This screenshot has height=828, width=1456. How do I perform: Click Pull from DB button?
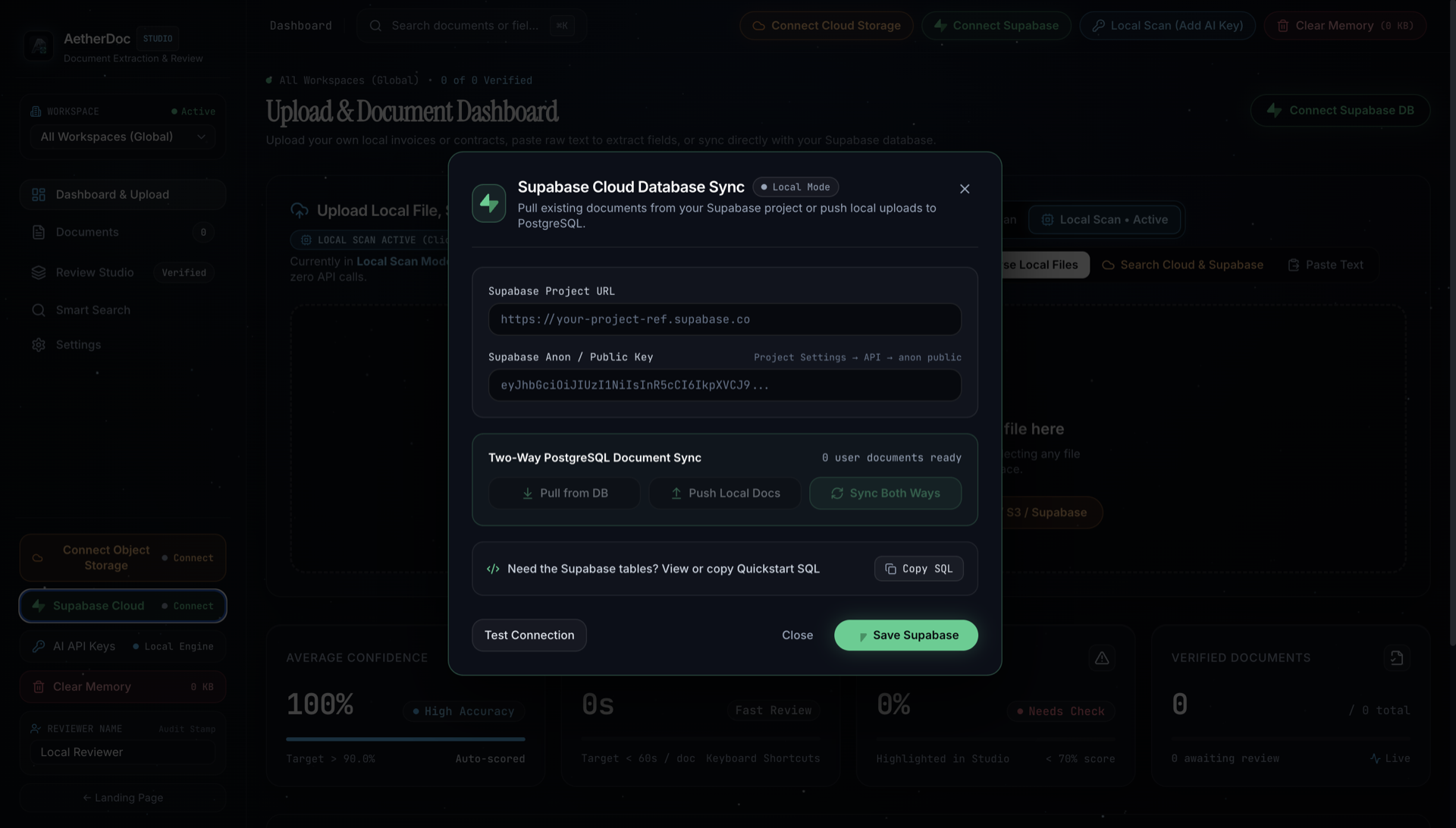pyautogui.click(x=564, y=493)
